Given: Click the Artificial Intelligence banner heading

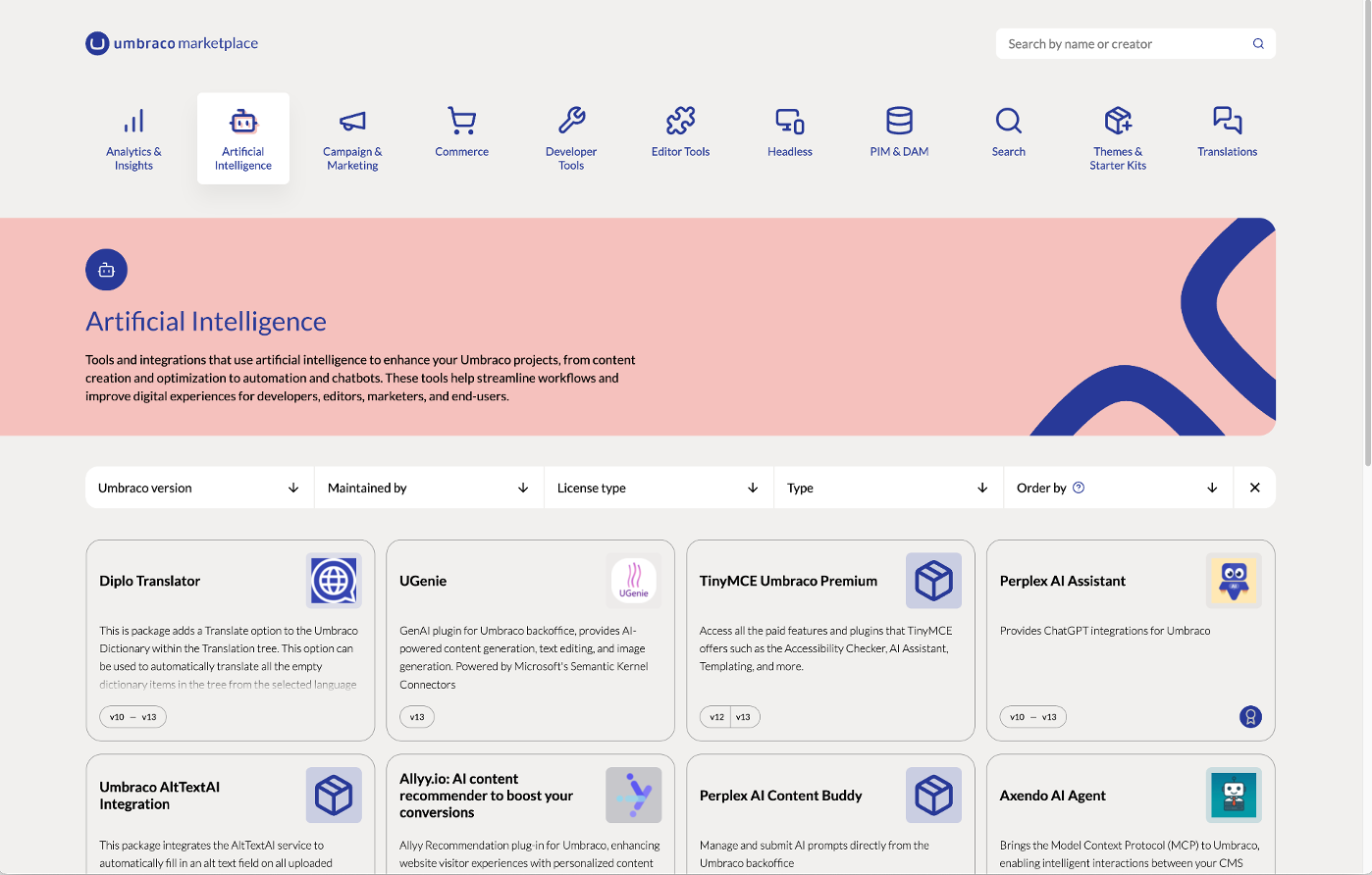Looking at the screenshot, I should (206, 321).
